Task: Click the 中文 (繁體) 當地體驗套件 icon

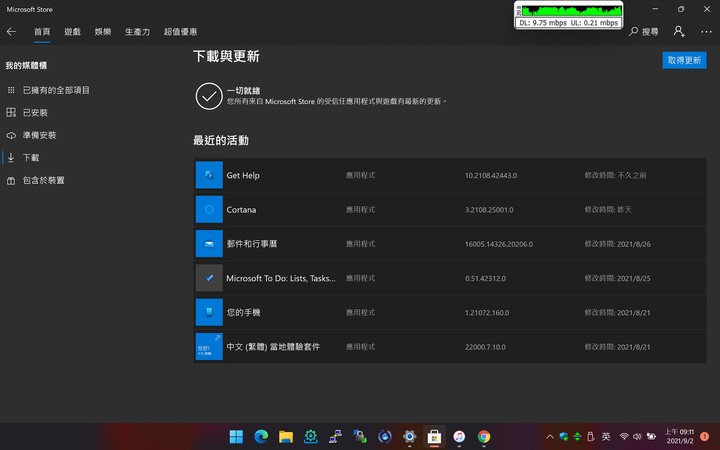Action: click(x=209, y=347)
